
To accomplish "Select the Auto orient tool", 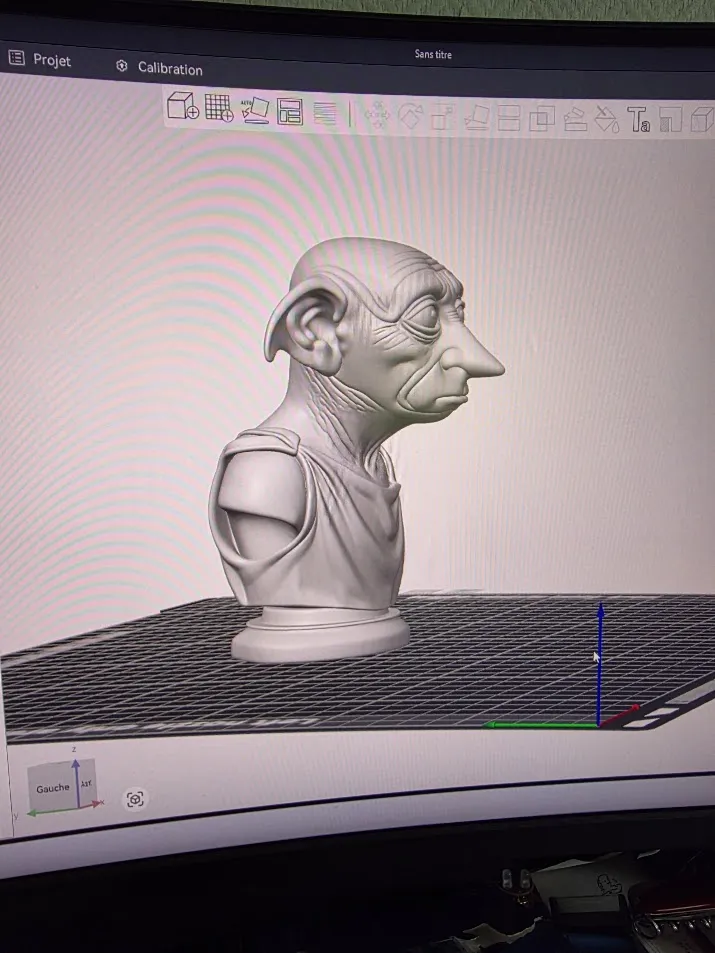I will (x=255, y=110).
